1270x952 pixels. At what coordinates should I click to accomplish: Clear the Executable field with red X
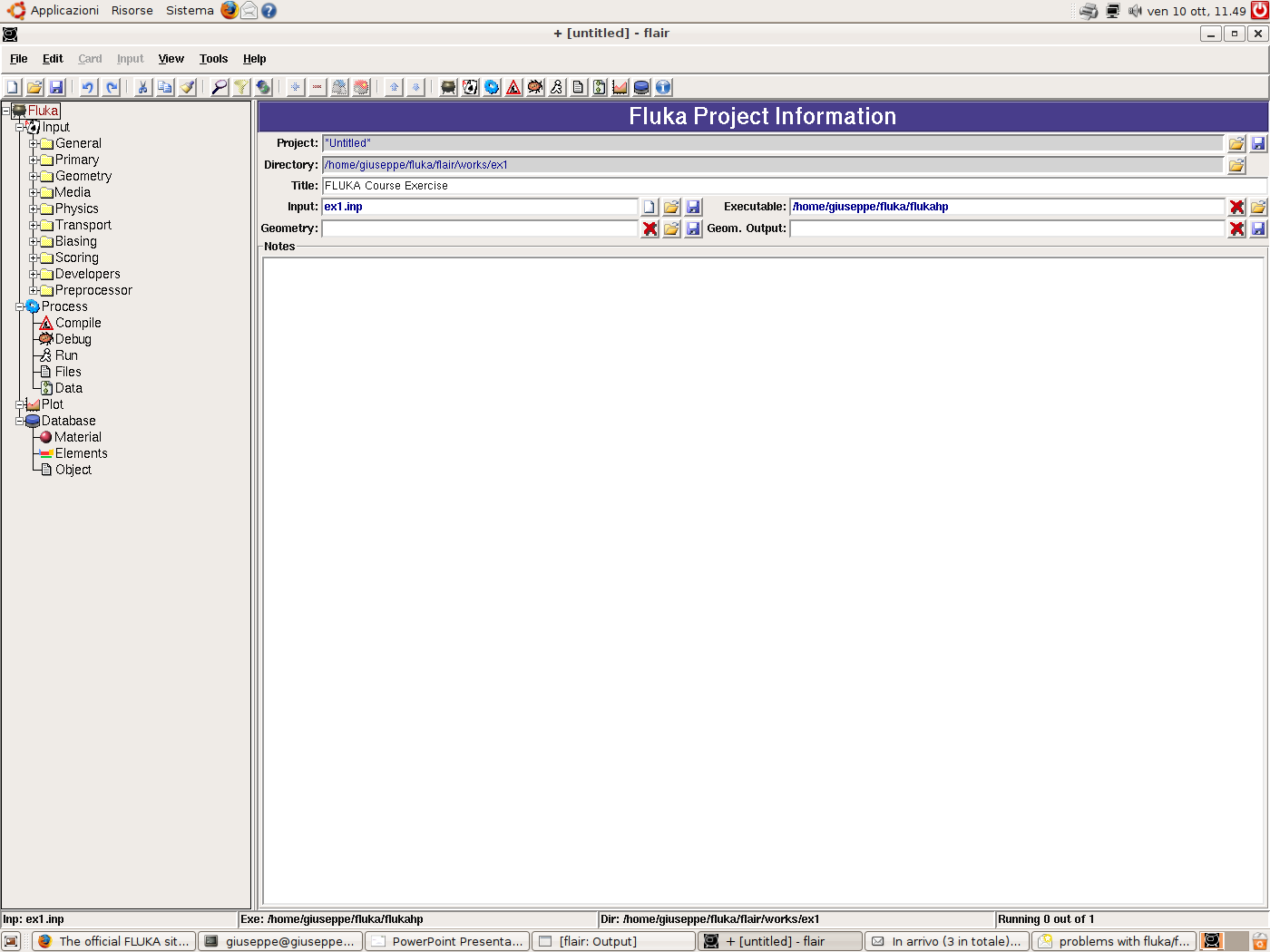(1236, 207)
